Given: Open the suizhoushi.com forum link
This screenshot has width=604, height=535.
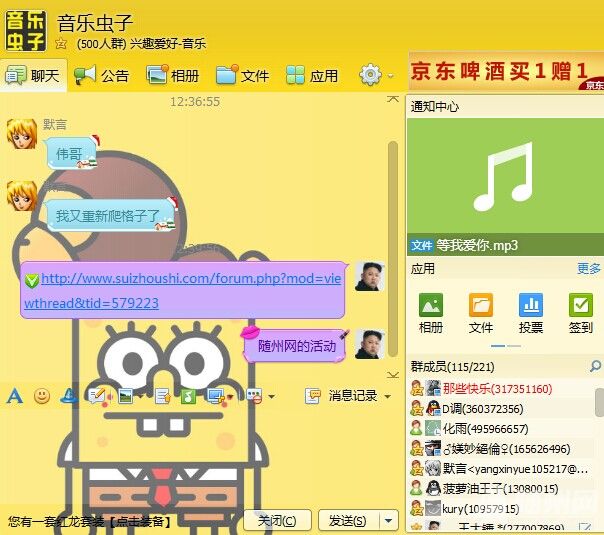Looking at the screenshot, I should (x=183, y=290).
